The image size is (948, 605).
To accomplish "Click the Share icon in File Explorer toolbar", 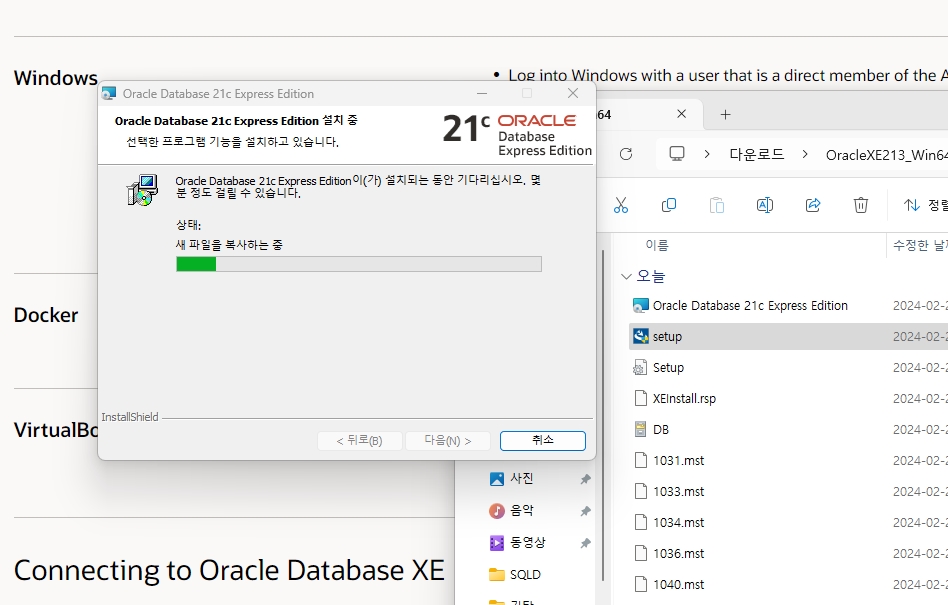I will tap(813, 205).
